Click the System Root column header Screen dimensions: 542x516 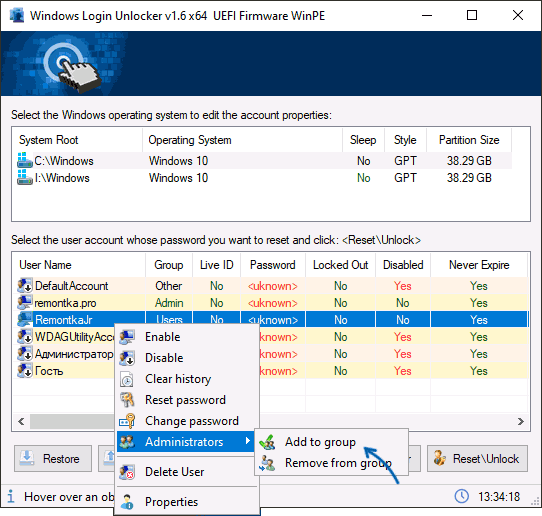77,140
